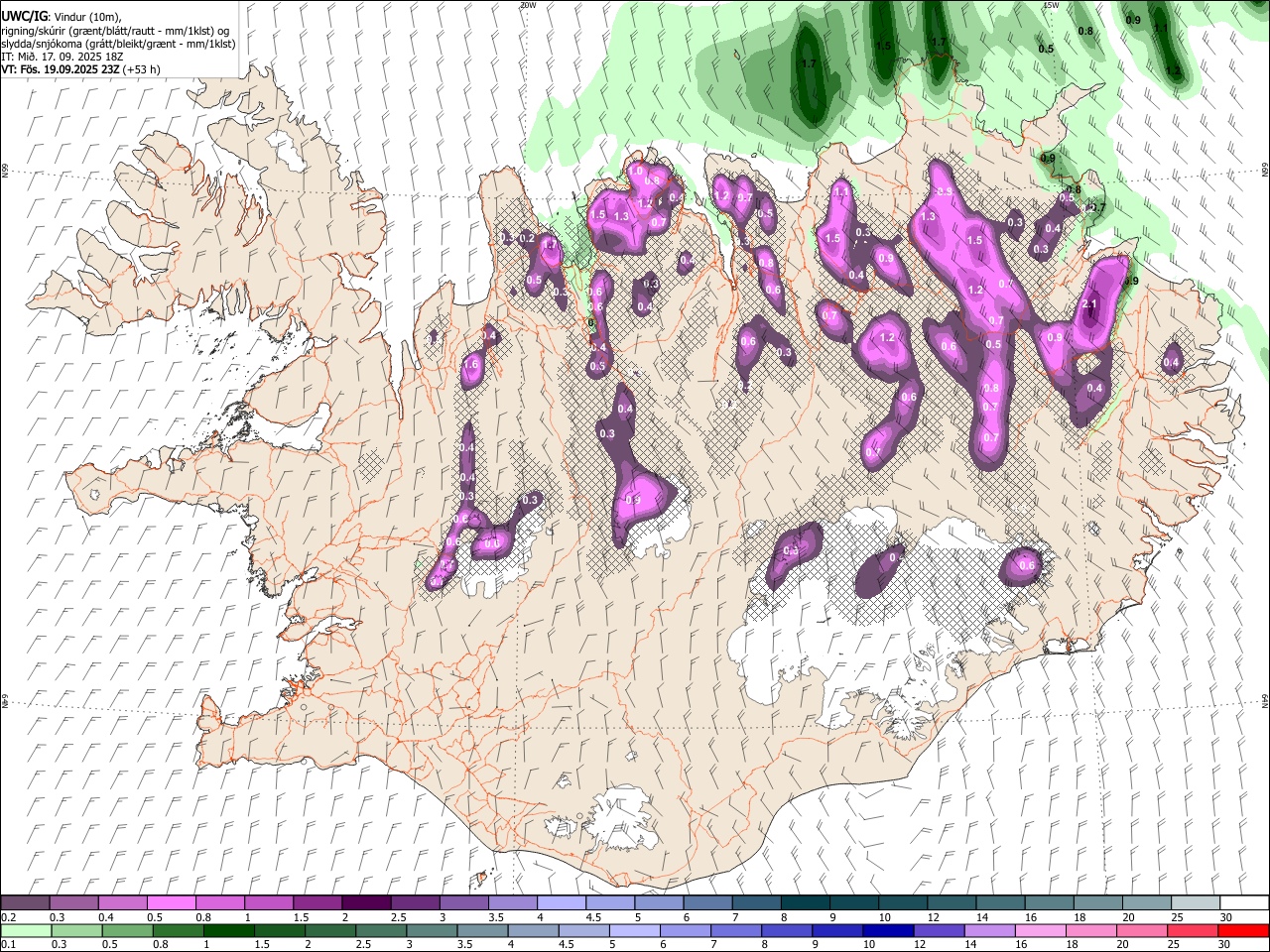
Task: Click the bright red rain swatch after 30
Action: (1243, 930)
